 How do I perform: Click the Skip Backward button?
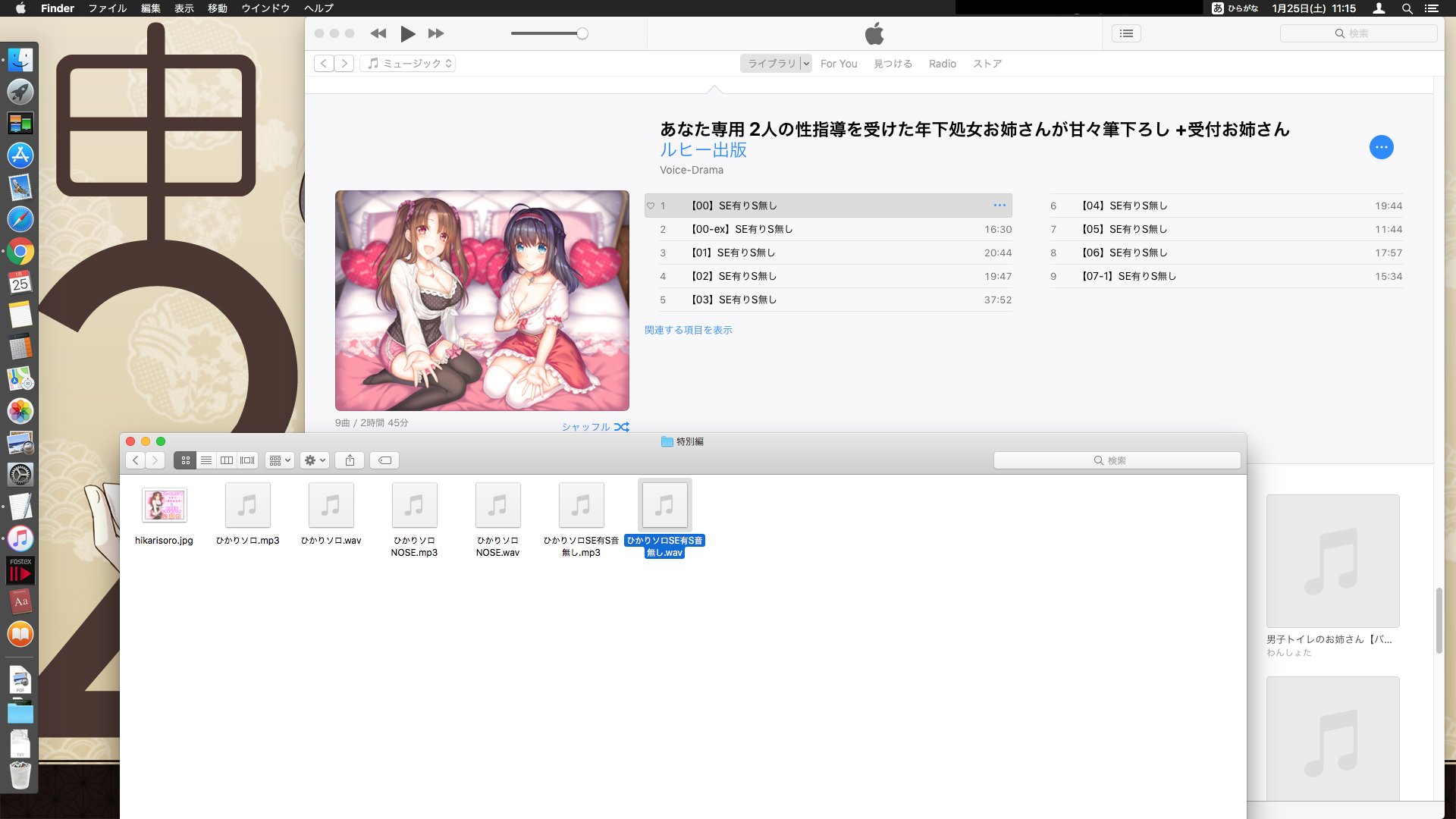point(378,33)
